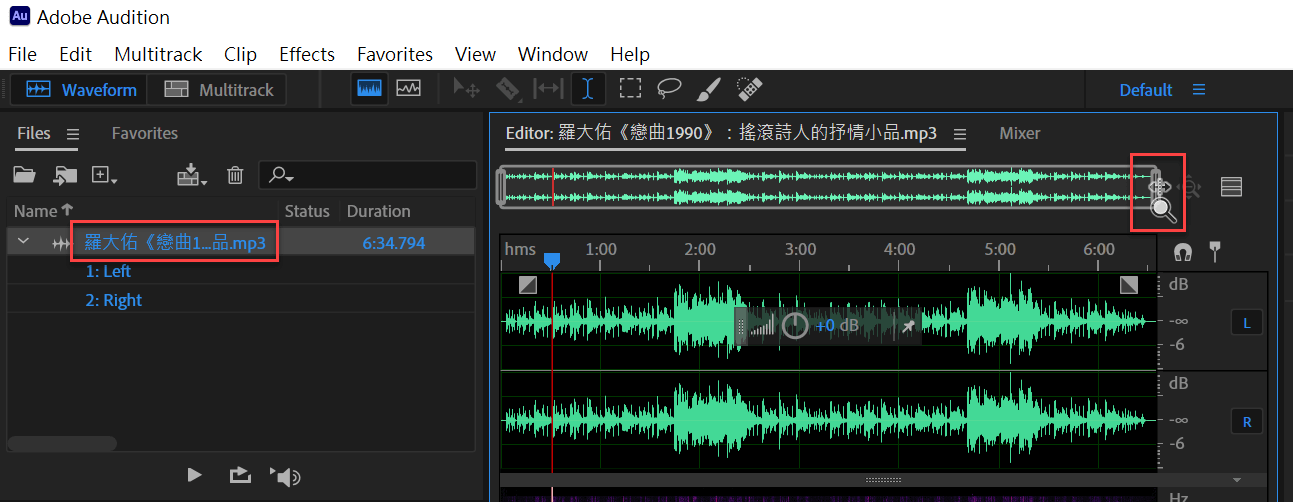Screen dimensions: 1293x502
Task: Select the Razor tool
Action: click(x=508, y=89)
